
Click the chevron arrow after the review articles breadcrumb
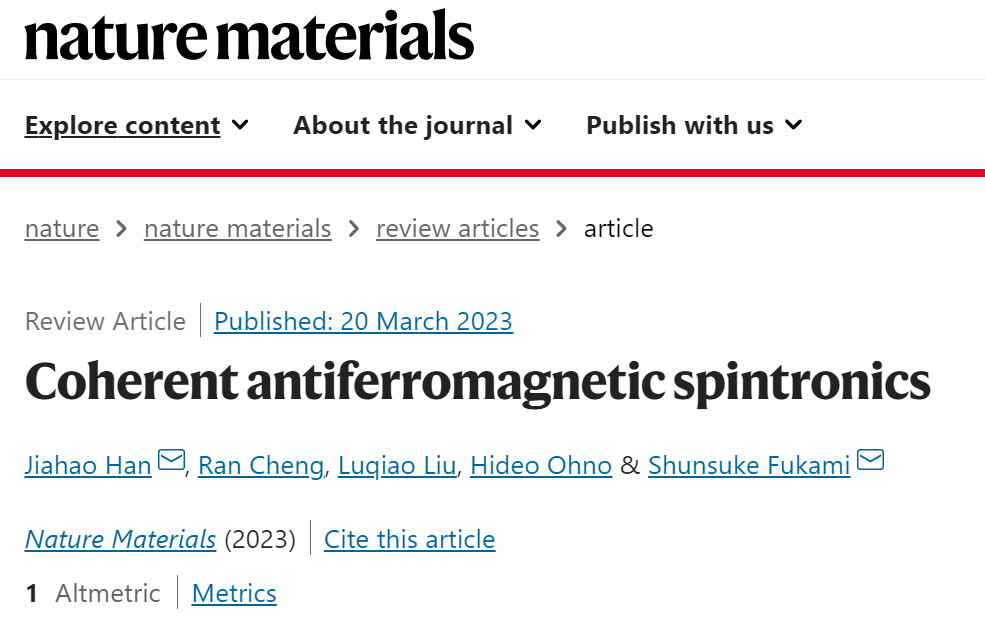click(x=562, y=229)
